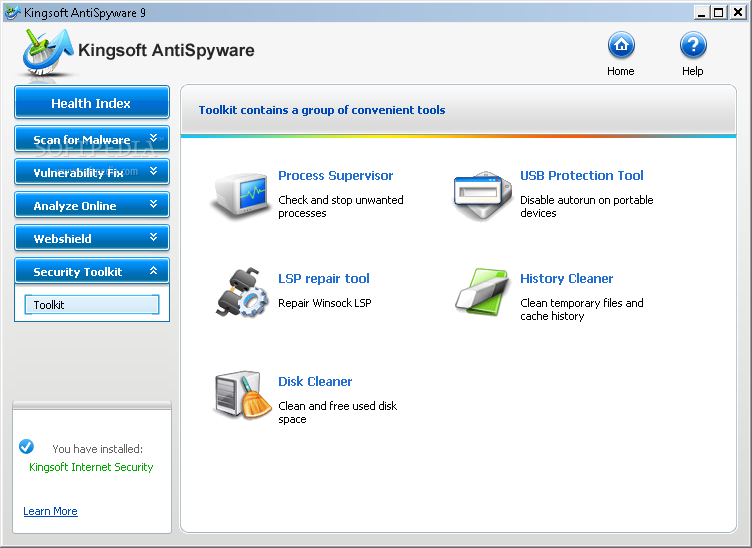Open the Scan for Malware section
The height and width of the screenshot is (548, 752).
92,139
